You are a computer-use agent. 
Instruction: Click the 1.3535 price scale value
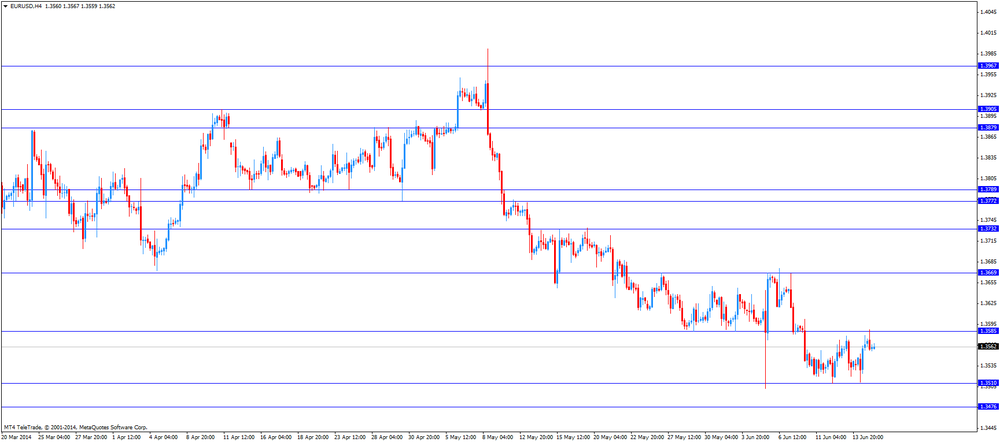tap(989, 366)
